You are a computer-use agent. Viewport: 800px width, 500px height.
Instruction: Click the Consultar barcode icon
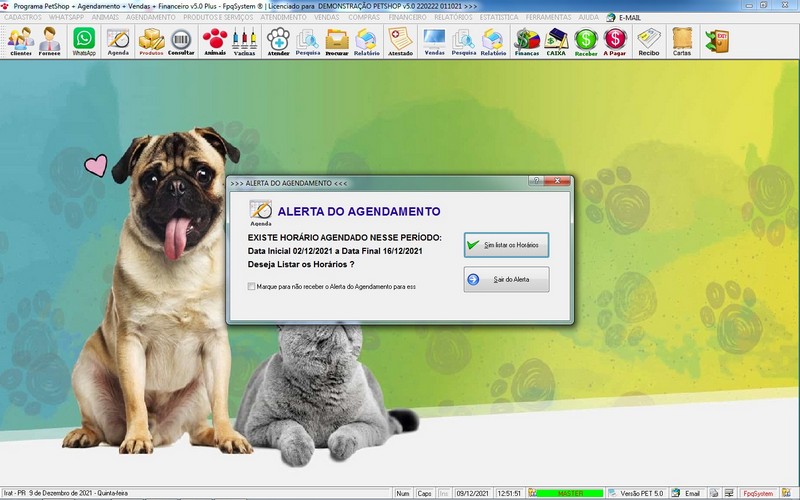[x=181, y=41]
